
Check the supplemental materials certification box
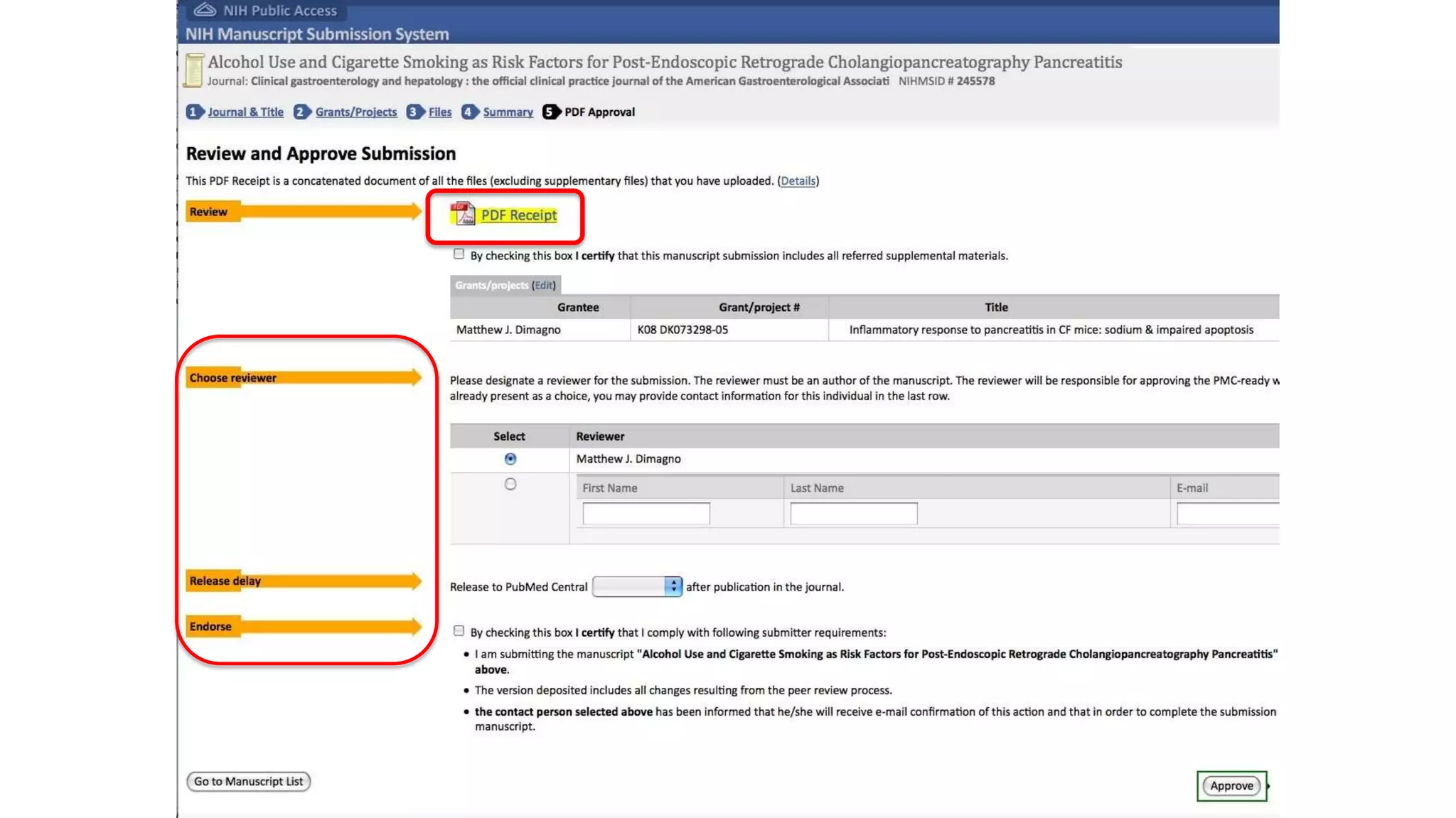[x=459, y=254]
